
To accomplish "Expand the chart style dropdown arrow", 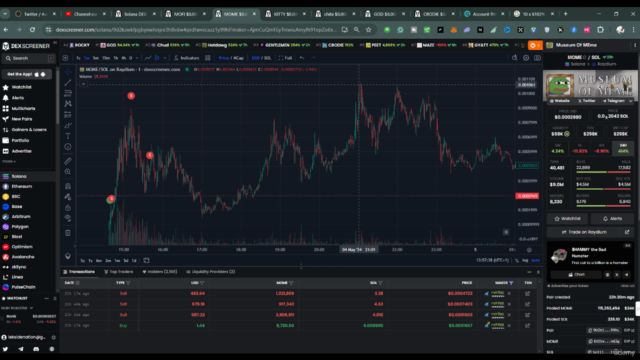I will click(164, 58).
